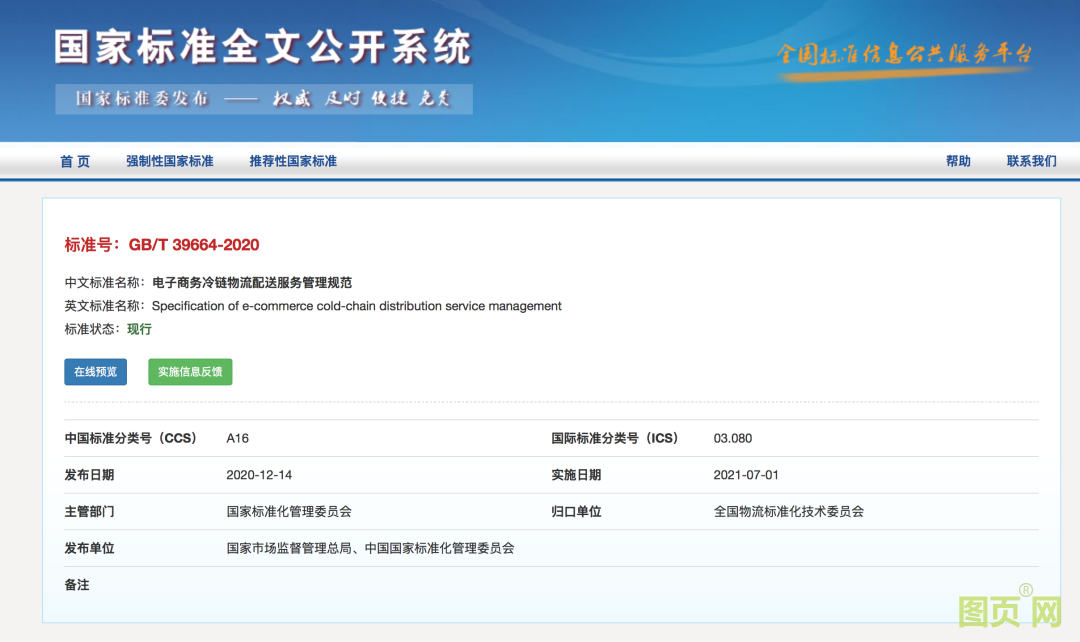
Task: Click the Chinese standard name 电子商务冷链物流配送服务管理规范
Action: [252, 283]
